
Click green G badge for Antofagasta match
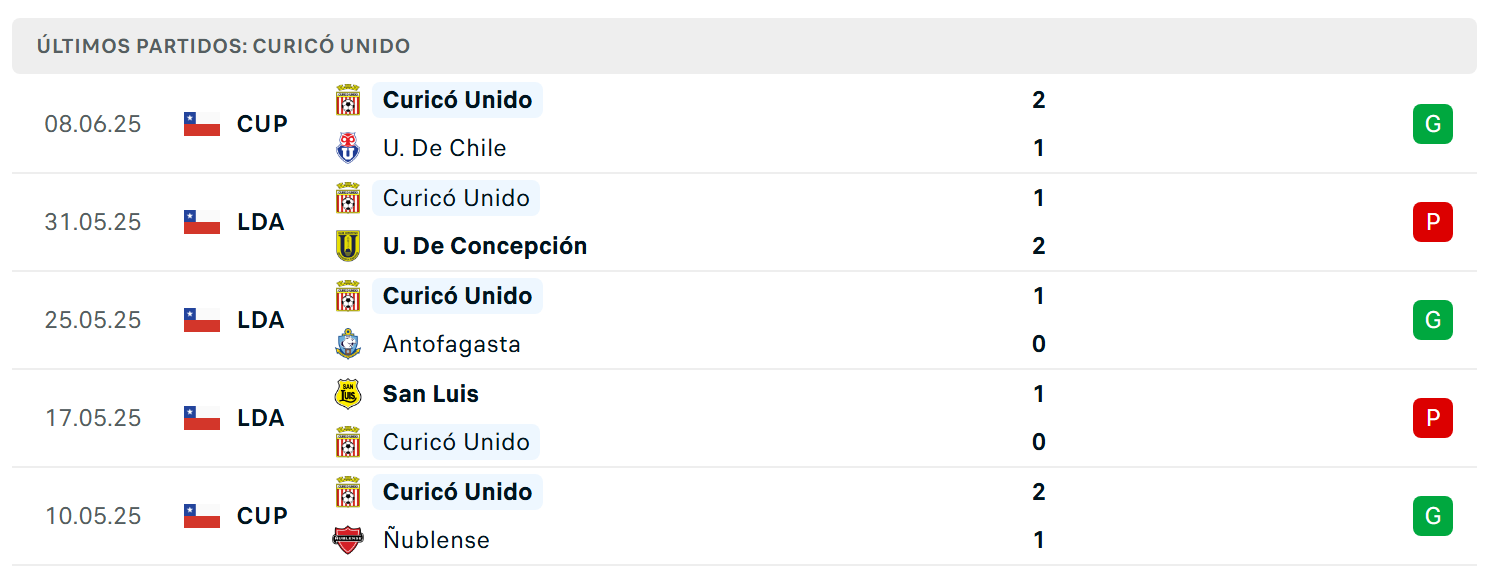pos(1433,320)
